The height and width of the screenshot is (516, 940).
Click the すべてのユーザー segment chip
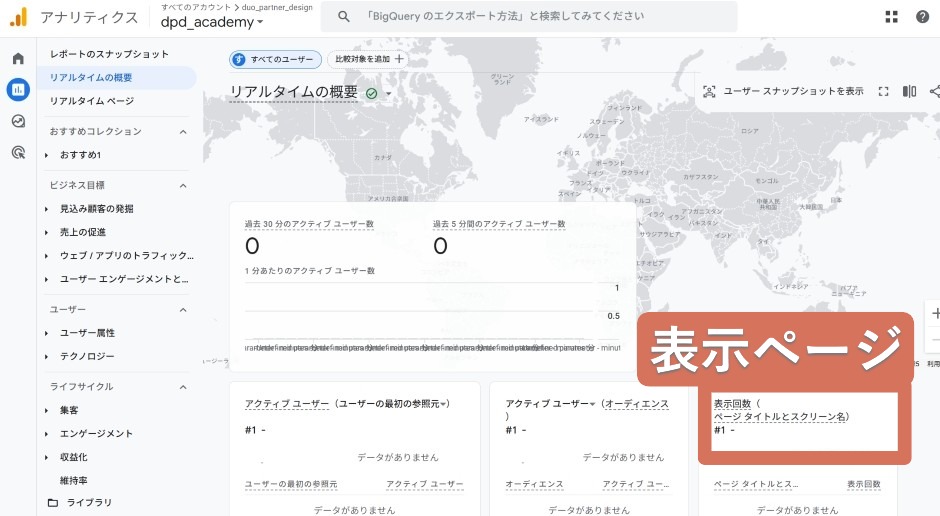[276, 60]
